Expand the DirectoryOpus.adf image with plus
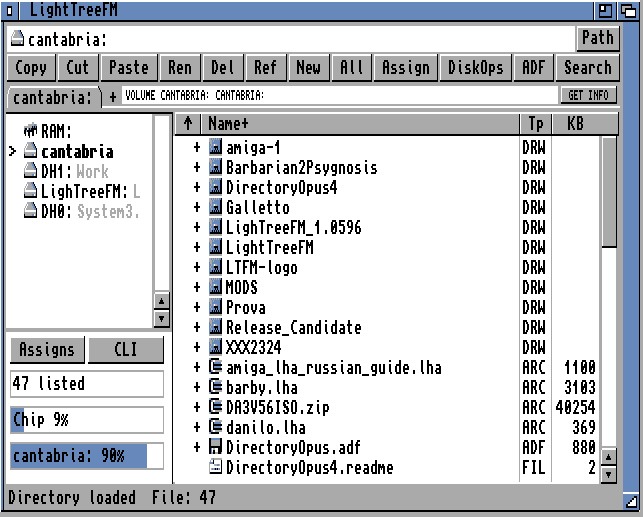Image resolution: width=643 pixels, height=517 pixels. tap(197, 447)
